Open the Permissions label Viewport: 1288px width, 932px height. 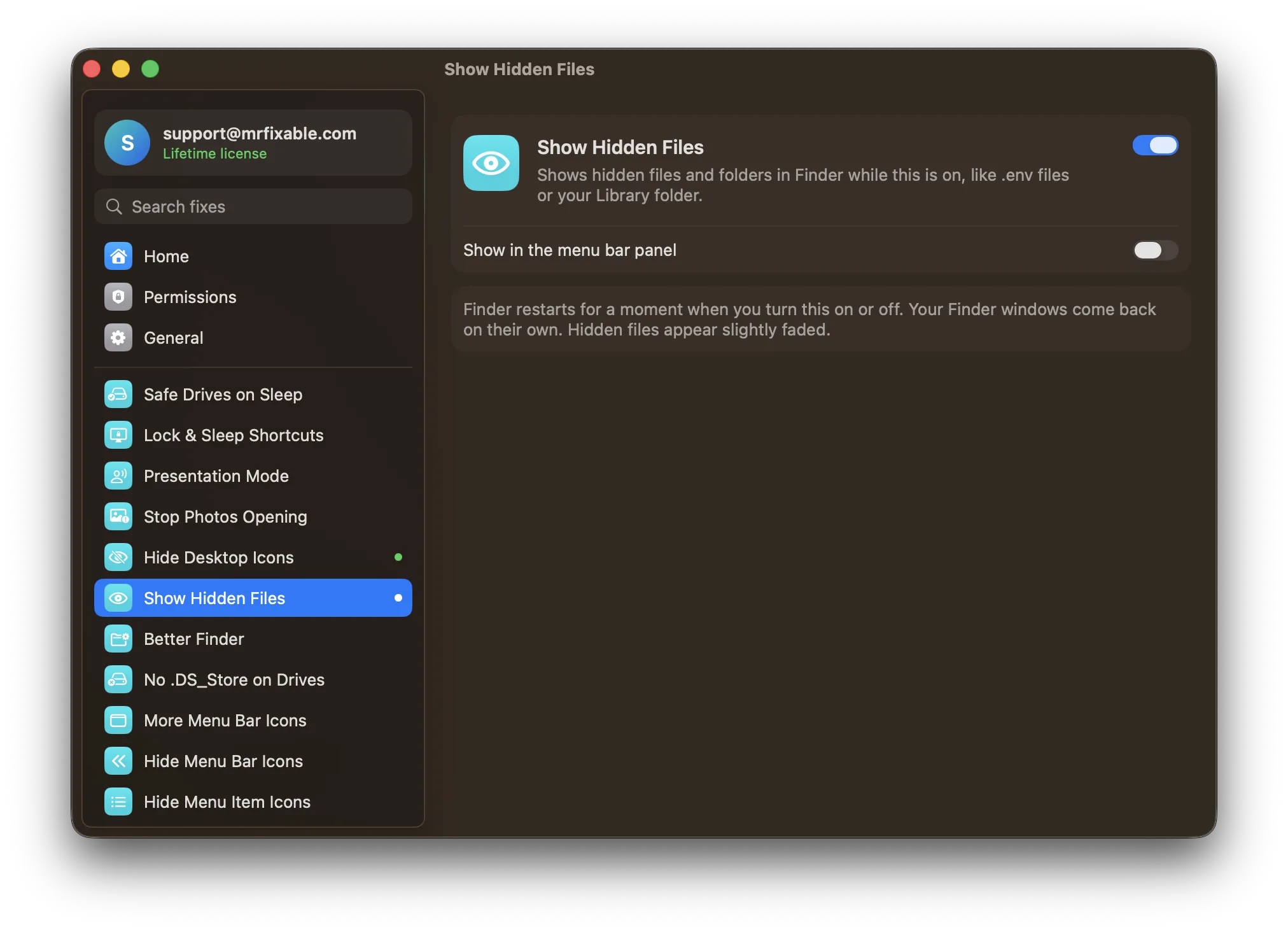click(x=190, y=297)
